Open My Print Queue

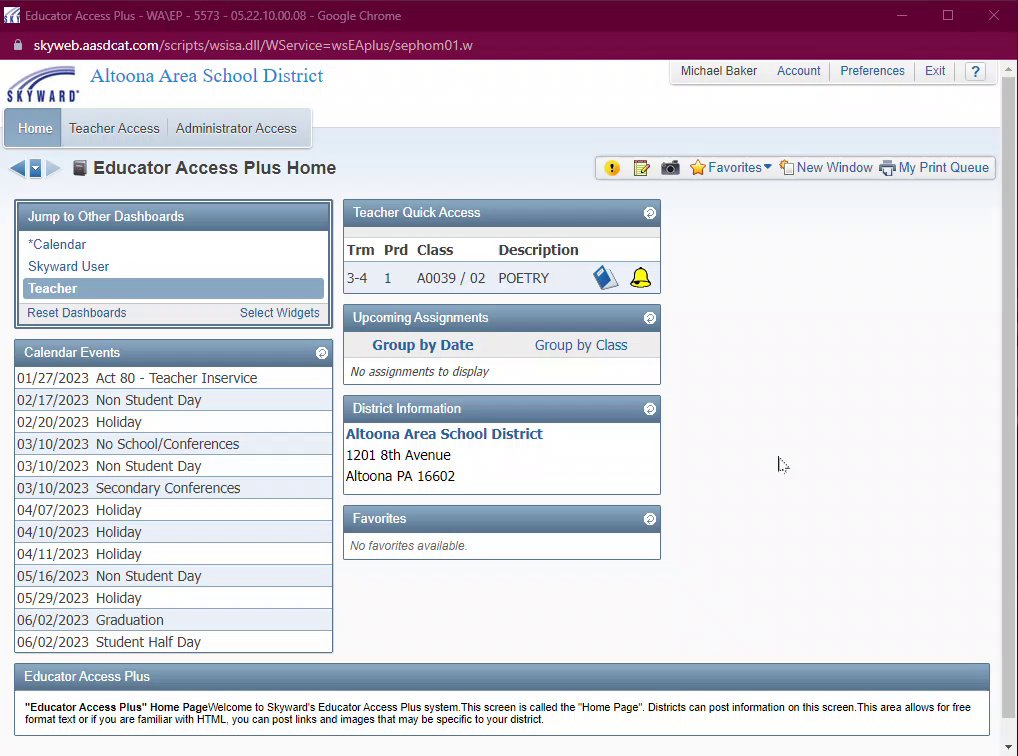click(934, 168)
